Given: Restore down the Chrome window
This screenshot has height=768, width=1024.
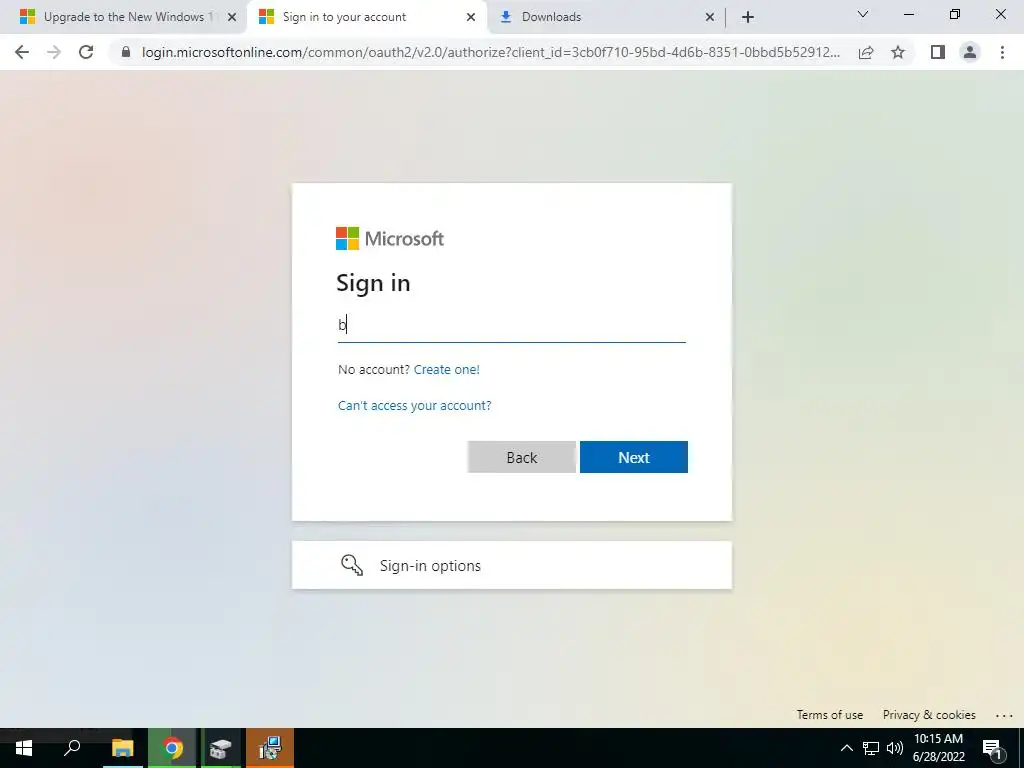Looking at the screenshot, I should pyautogui.click(x=955, y=14).
